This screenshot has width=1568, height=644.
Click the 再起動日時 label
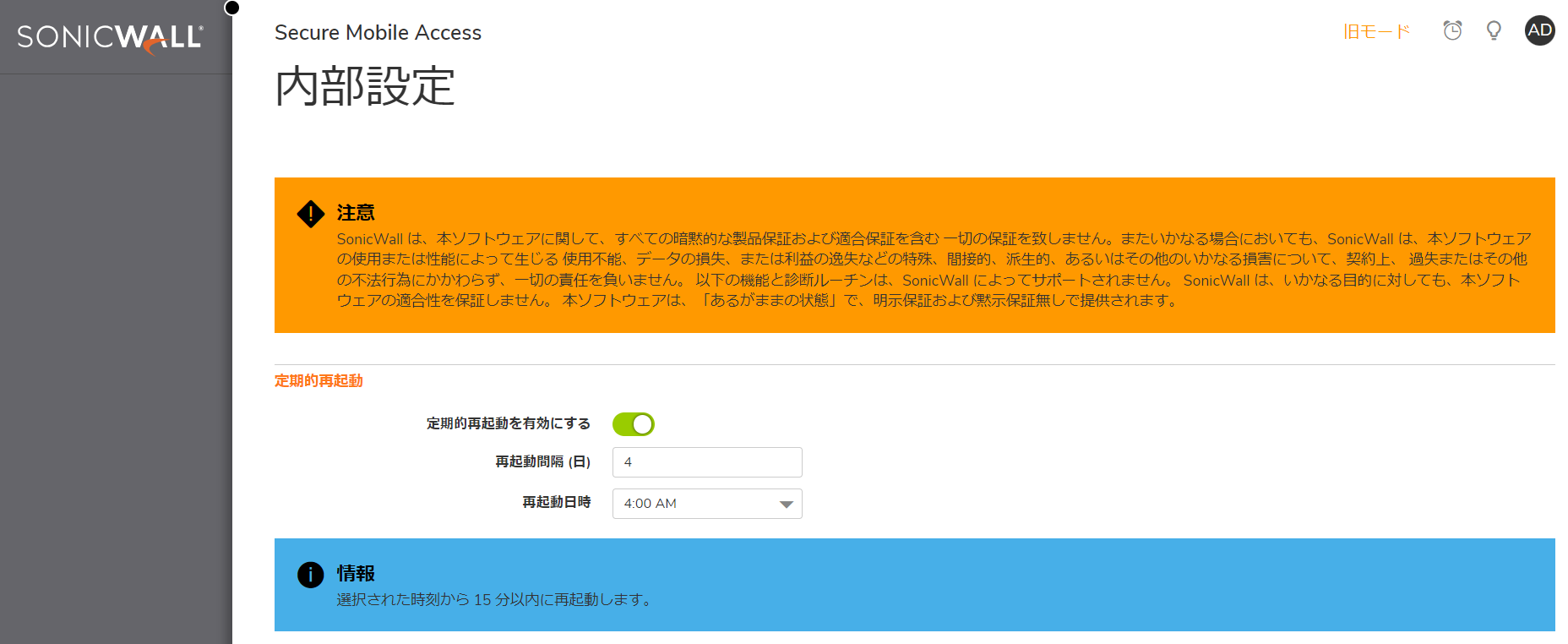(x=556, y=502)
